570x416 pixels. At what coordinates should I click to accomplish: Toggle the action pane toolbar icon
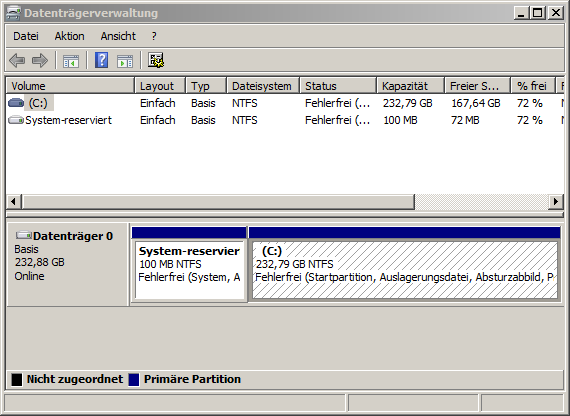point(125,61)
